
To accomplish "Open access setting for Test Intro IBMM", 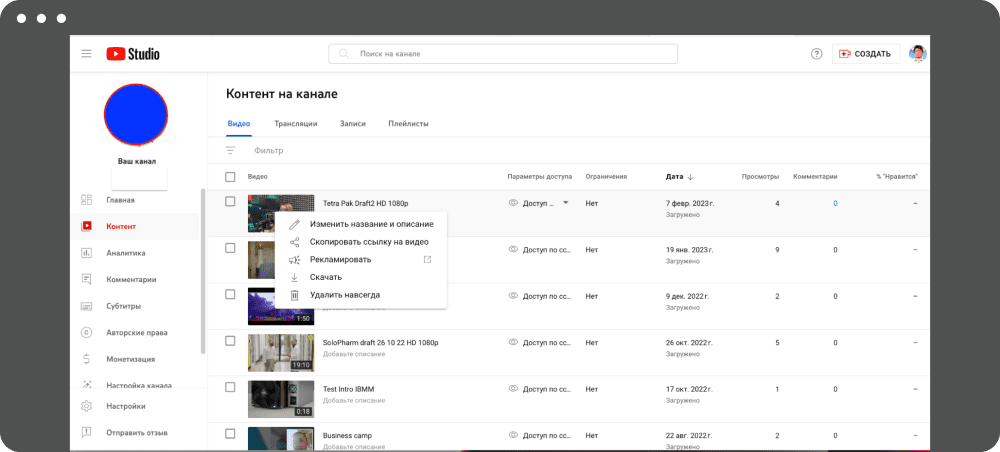I will pos(538,389).
